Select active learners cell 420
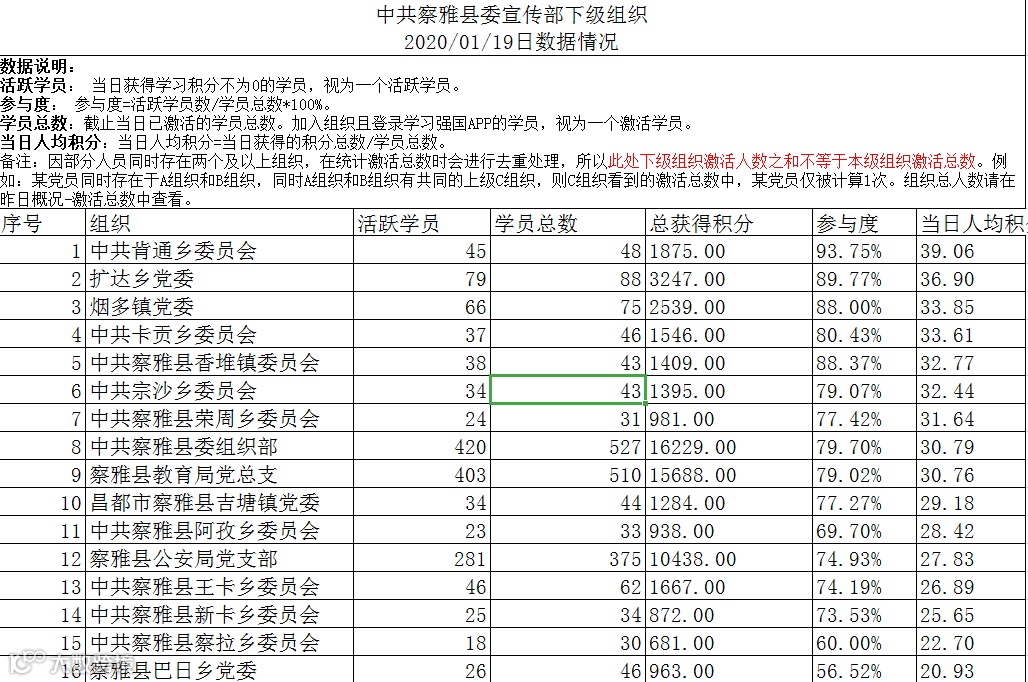 point(422,447)
